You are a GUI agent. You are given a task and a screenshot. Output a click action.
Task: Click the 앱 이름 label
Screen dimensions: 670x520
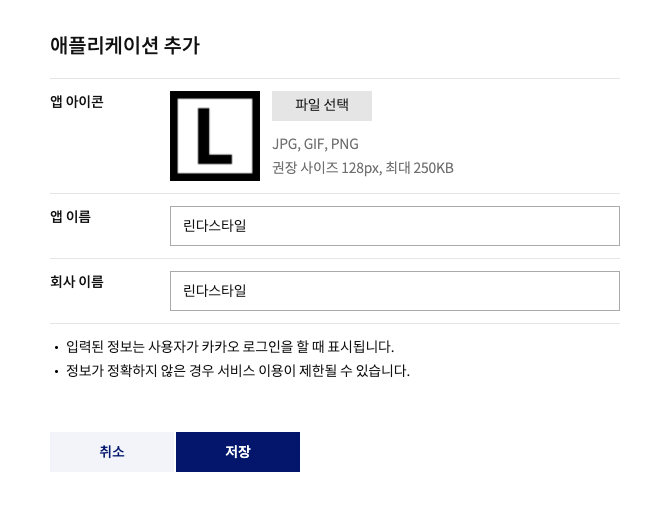[x=71, y=217]
